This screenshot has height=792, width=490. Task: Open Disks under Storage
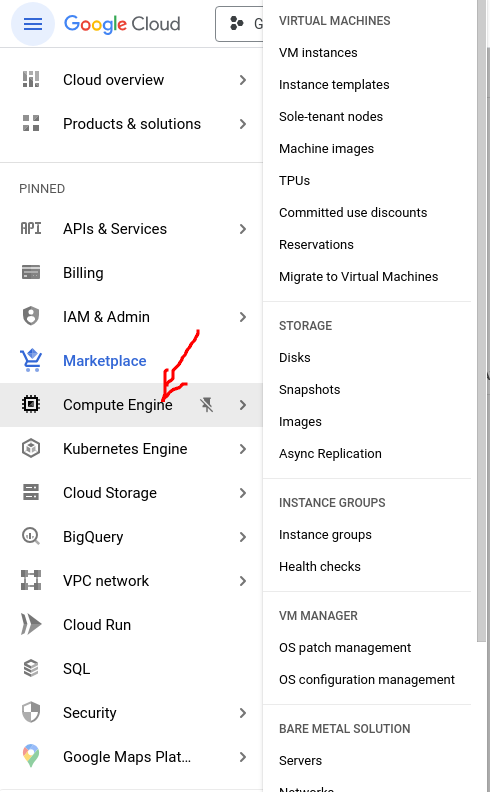(x=295, y=357)
